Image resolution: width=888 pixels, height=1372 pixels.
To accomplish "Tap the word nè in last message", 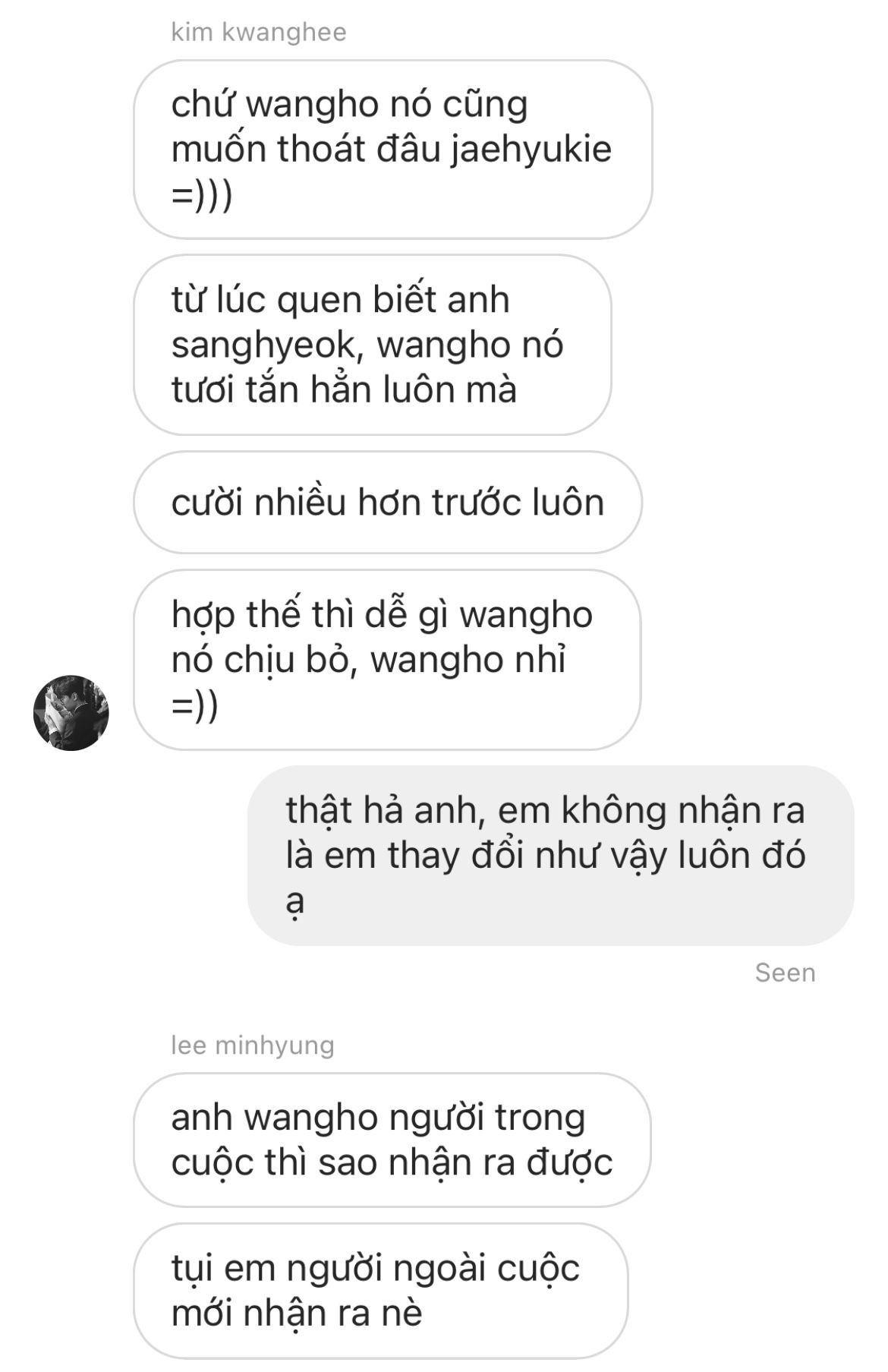I will coord(401,1313).
